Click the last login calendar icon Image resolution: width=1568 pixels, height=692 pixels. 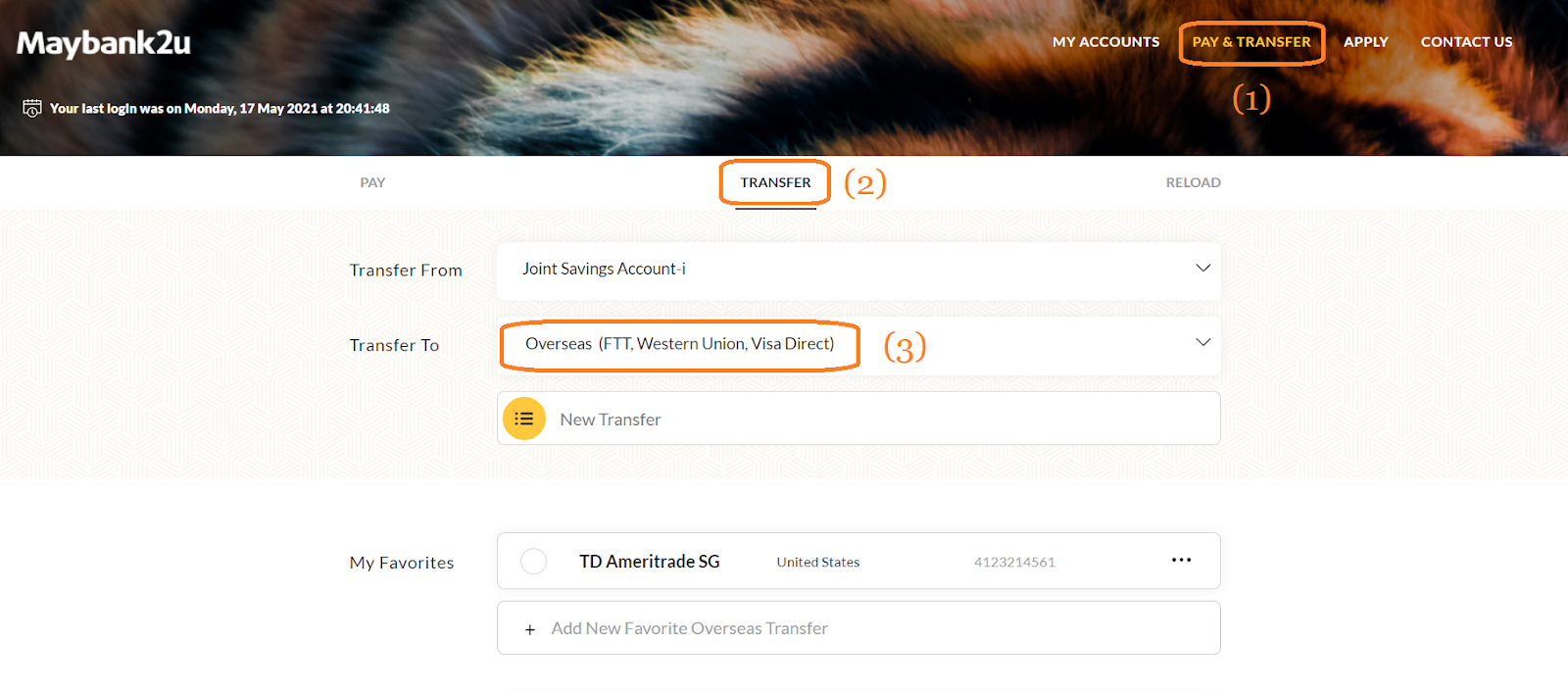pyautogui.click(x=32, y=108)
